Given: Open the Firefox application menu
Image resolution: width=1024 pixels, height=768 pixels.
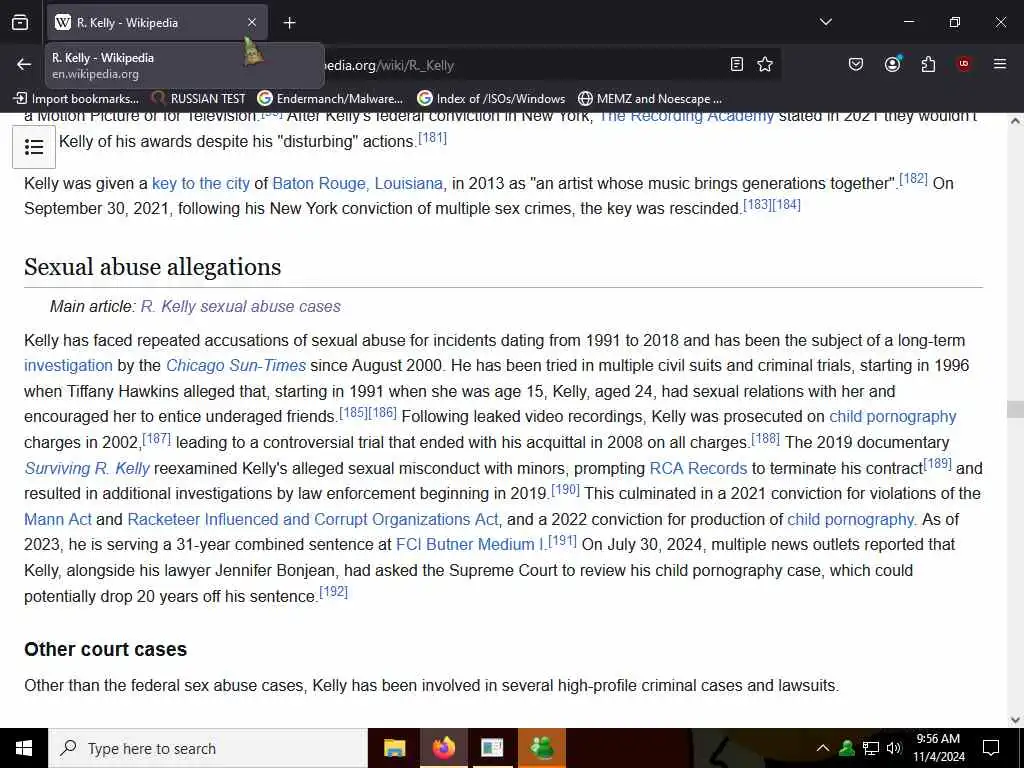Looking at the screenshot, I should (x=1000, y=64).
